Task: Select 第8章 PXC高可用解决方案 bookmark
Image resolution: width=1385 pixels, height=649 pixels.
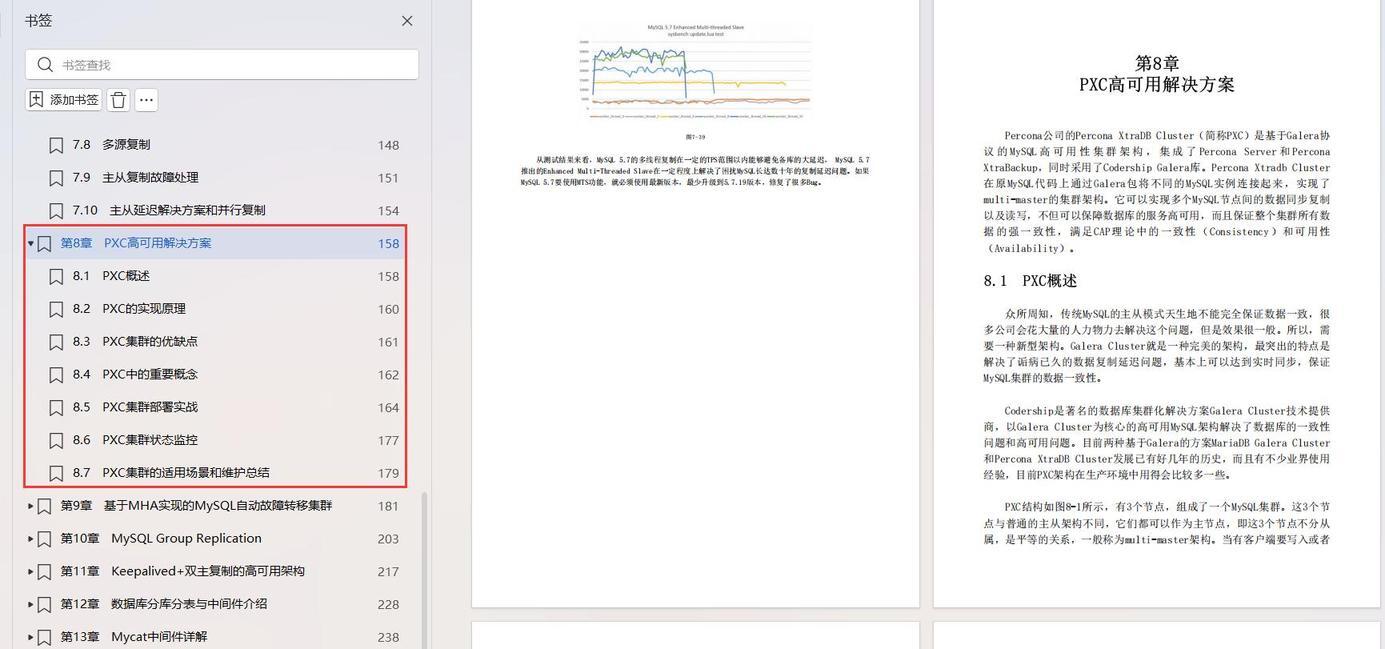Action: click(x=136, y=243)
